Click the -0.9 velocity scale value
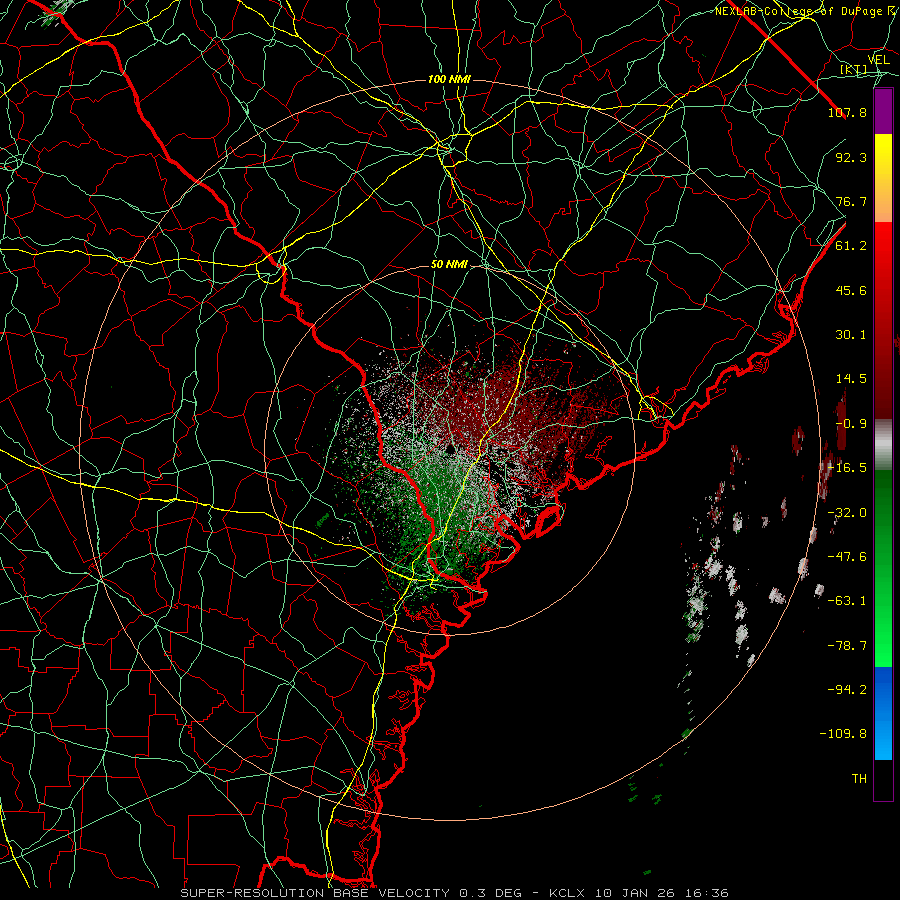The height and width of the screenshot is (900, 900). tap(851, 424)
